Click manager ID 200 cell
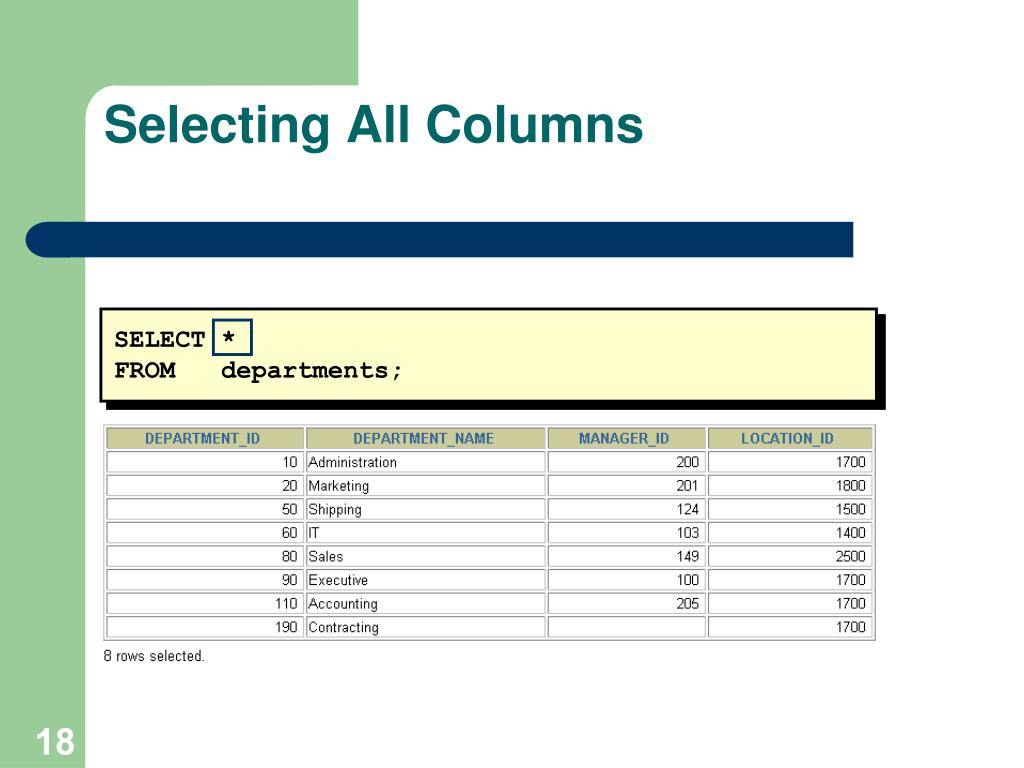Viewport: 1024px width, 768px height. point(626,462)
